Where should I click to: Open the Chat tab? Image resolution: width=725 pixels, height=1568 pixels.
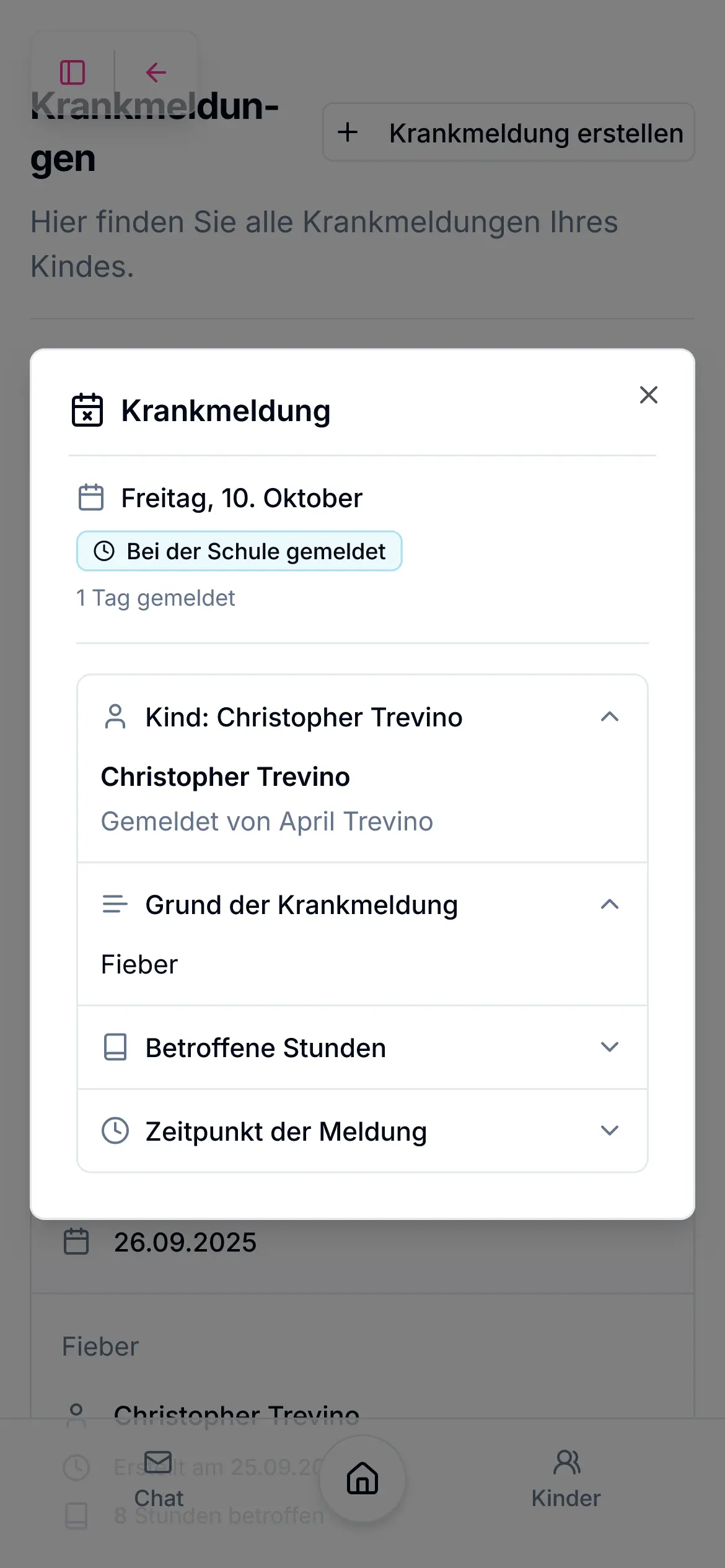[159, 1479]
